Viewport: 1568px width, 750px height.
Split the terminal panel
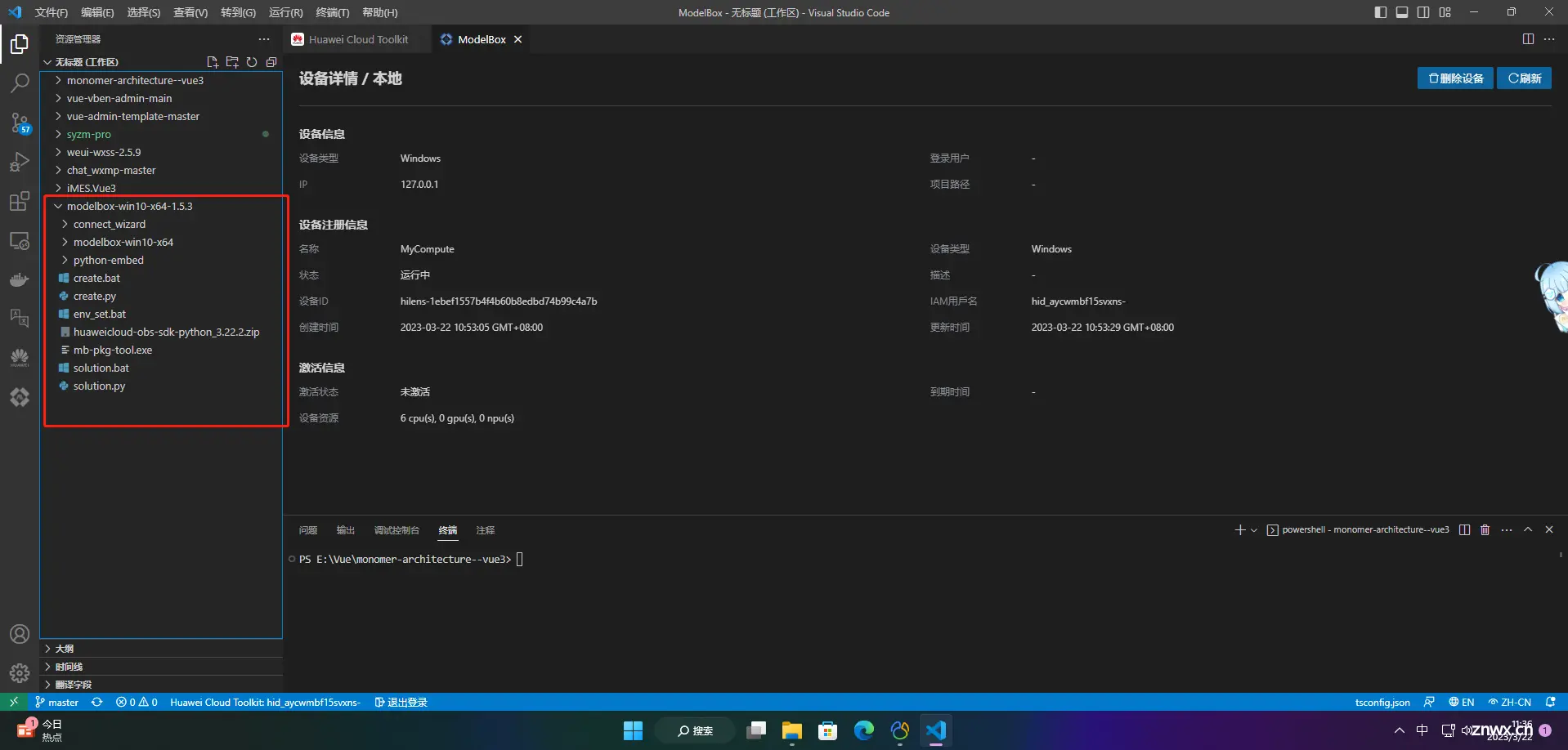pyautogui.click(x=1464, y=530)
